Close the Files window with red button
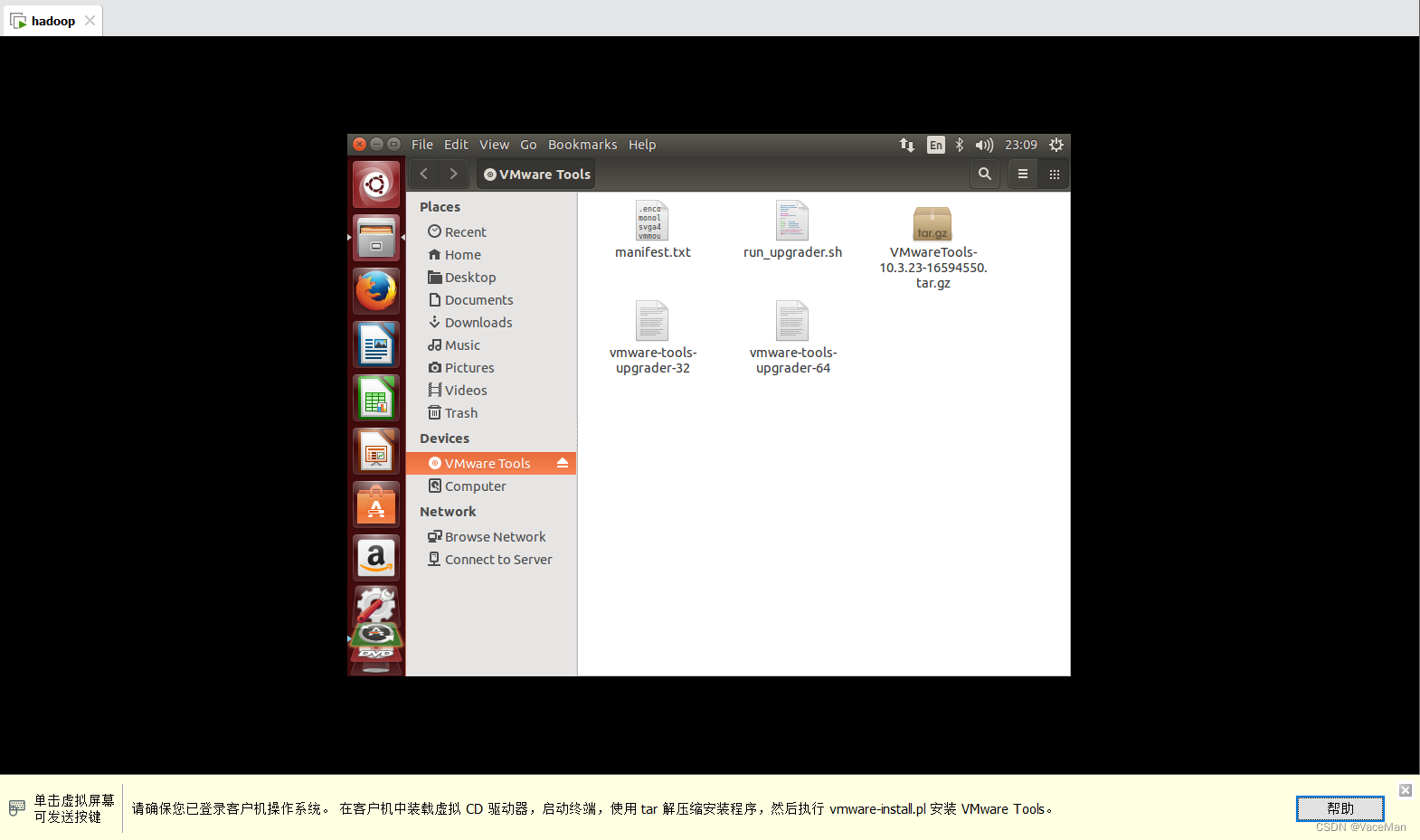Image resolution: width=1420 pixels, height=840 pixels. [x=359, y=144]
